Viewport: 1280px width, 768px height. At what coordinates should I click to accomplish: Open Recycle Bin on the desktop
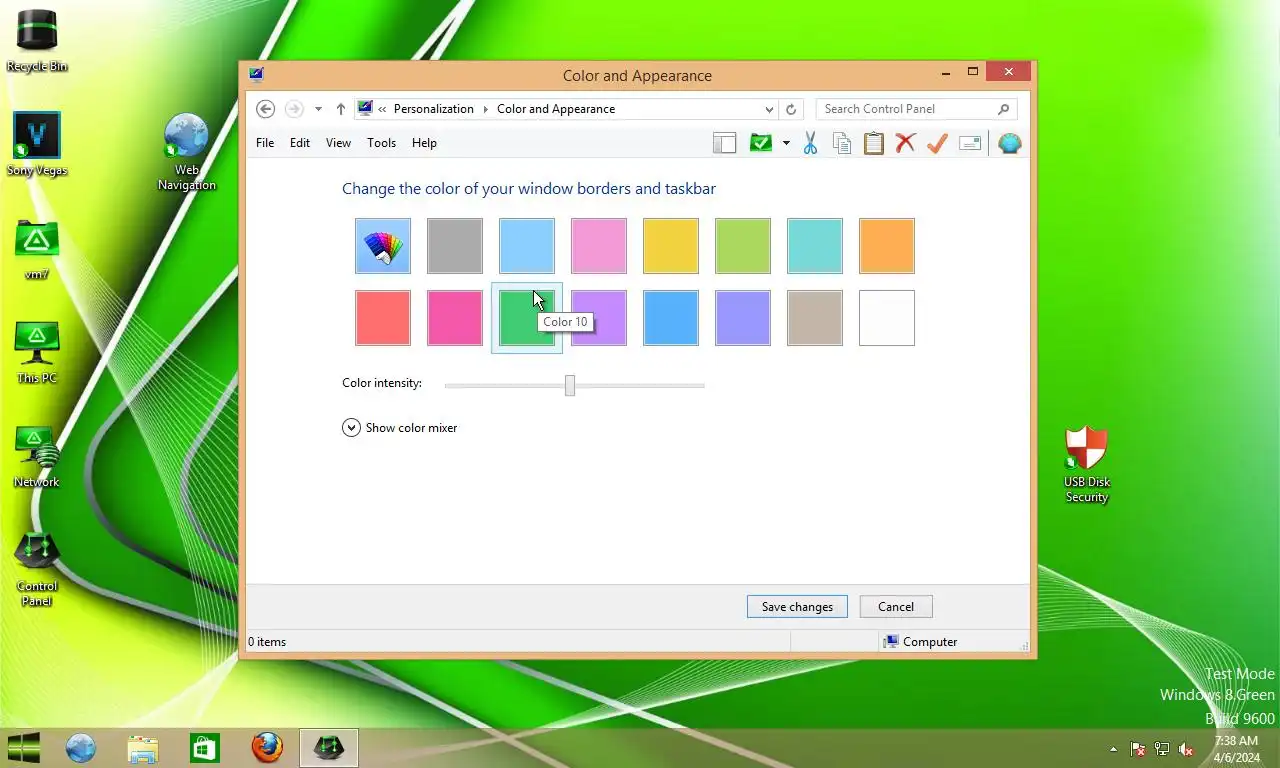click(x=37, y=40)
